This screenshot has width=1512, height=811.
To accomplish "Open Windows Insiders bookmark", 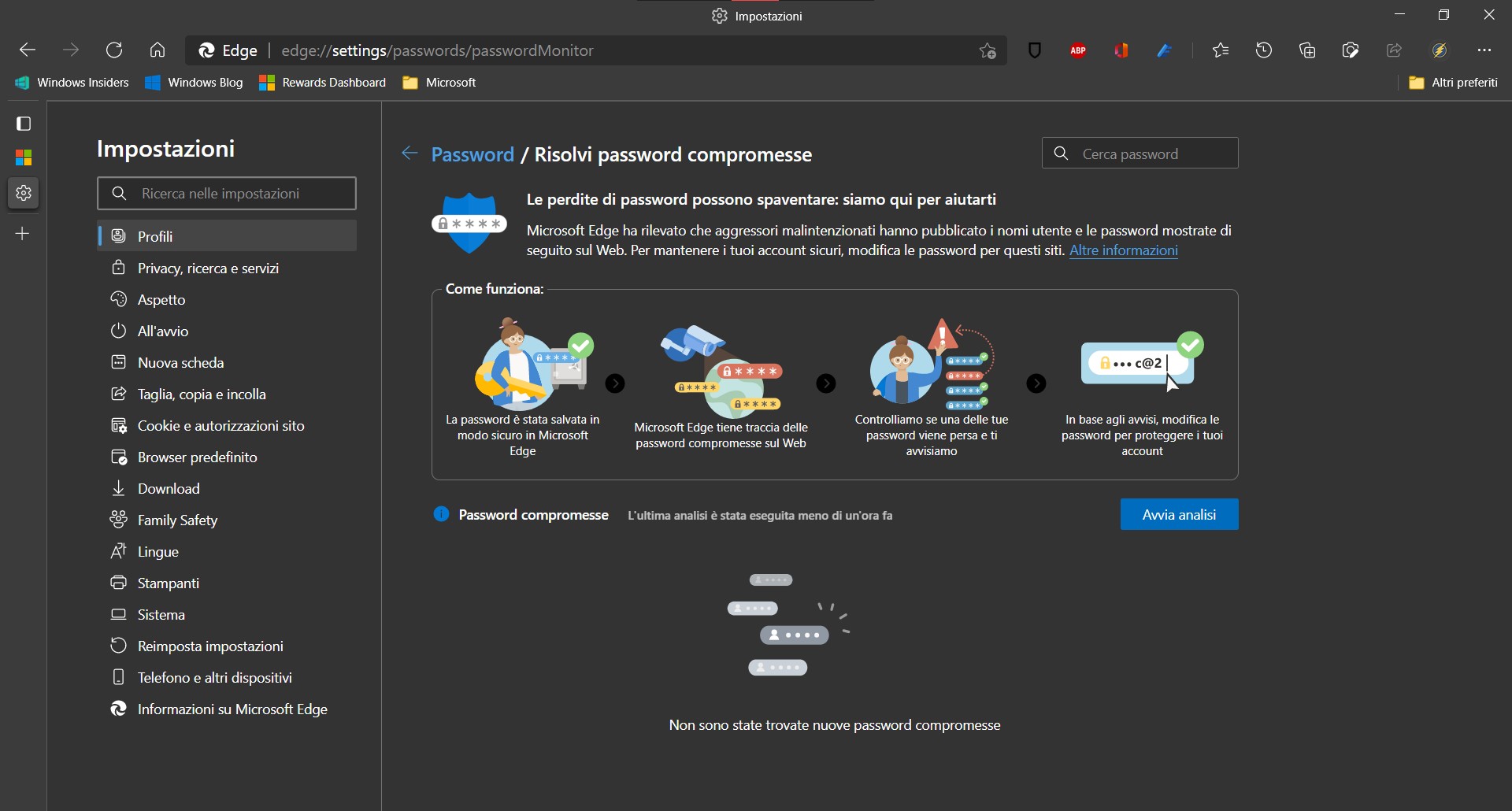I will (72, 83).
